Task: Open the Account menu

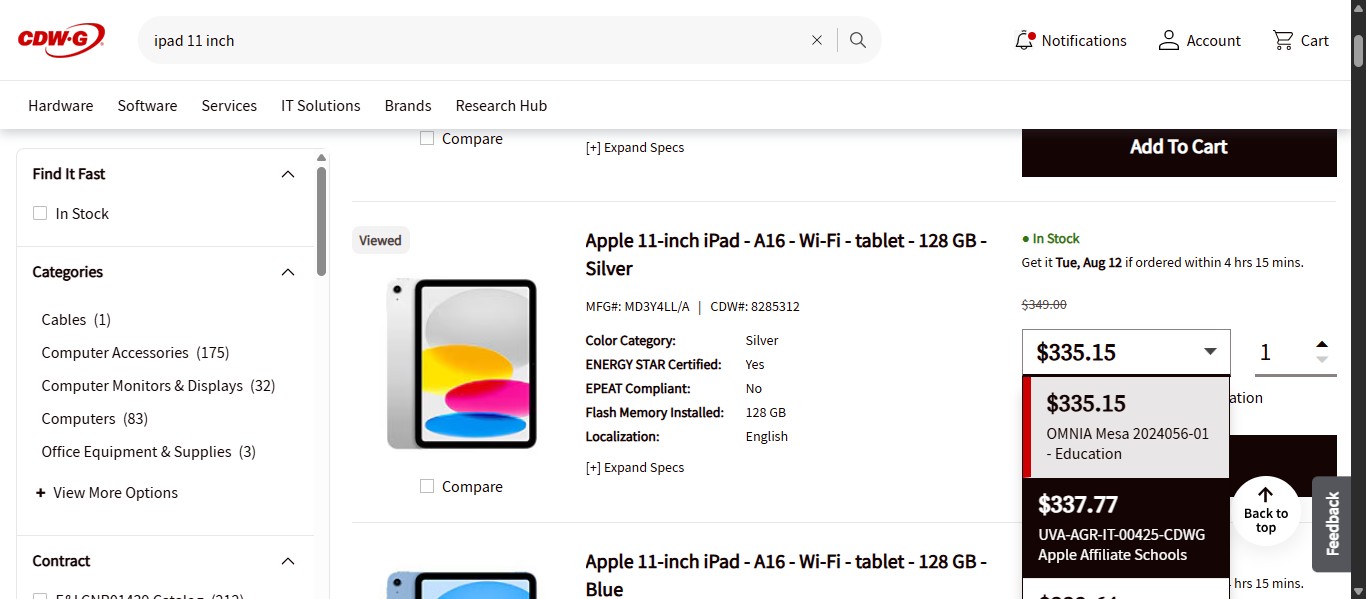Action: point(1169,40)
